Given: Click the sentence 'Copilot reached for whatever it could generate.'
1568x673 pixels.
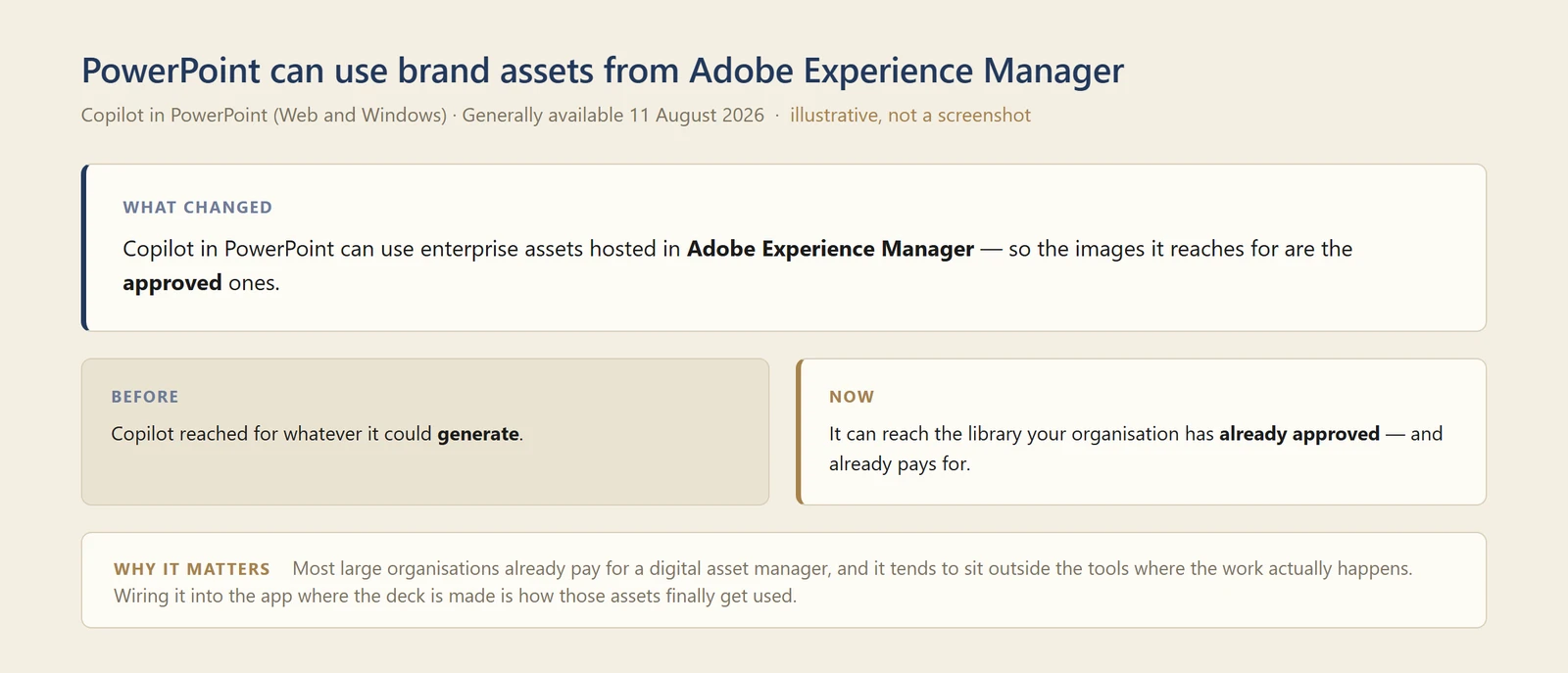Looking at the screenshot, I should pyautogui.click(x=318, y=434).
